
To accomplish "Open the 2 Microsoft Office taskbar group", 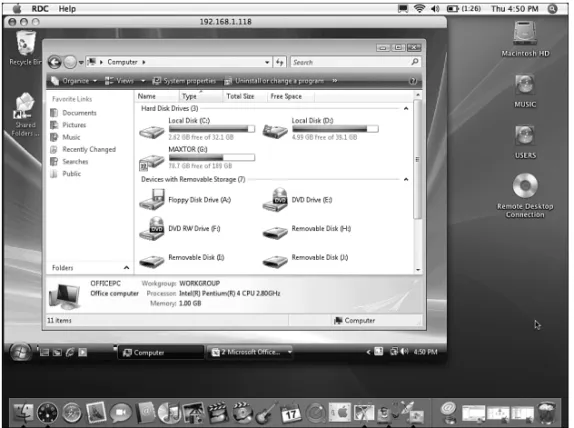I will pos(251,352).
